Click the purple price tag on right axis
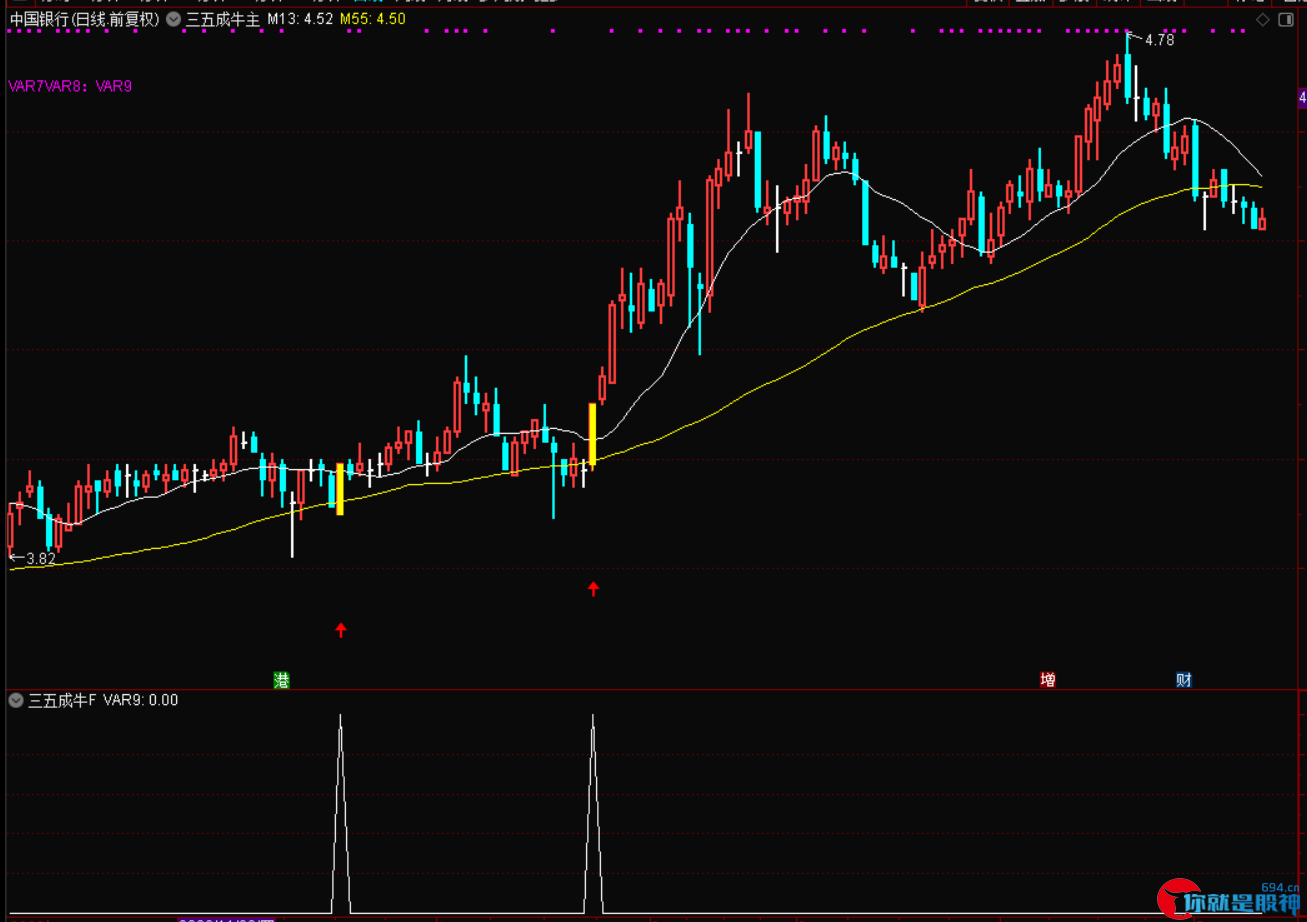Image resolution: width=1307 pixels, height=922 pixels. [x=1302, y=97]
